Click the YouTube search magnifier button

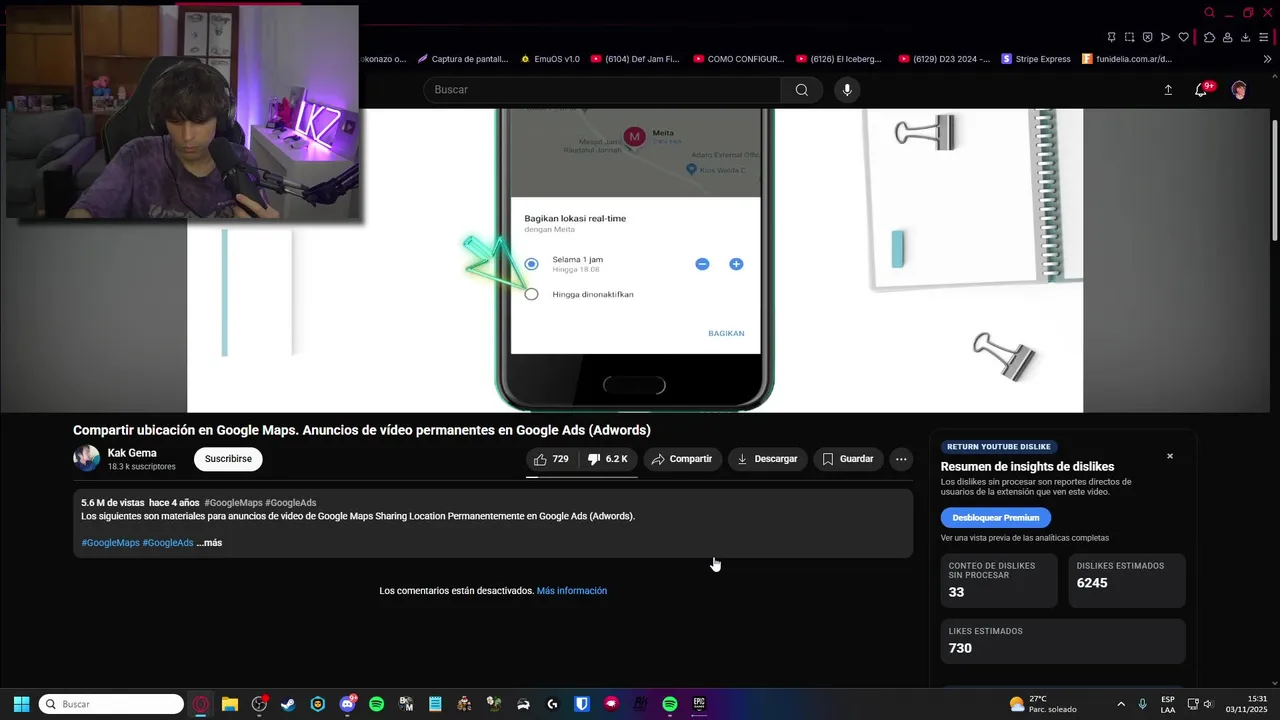[801, 90]
